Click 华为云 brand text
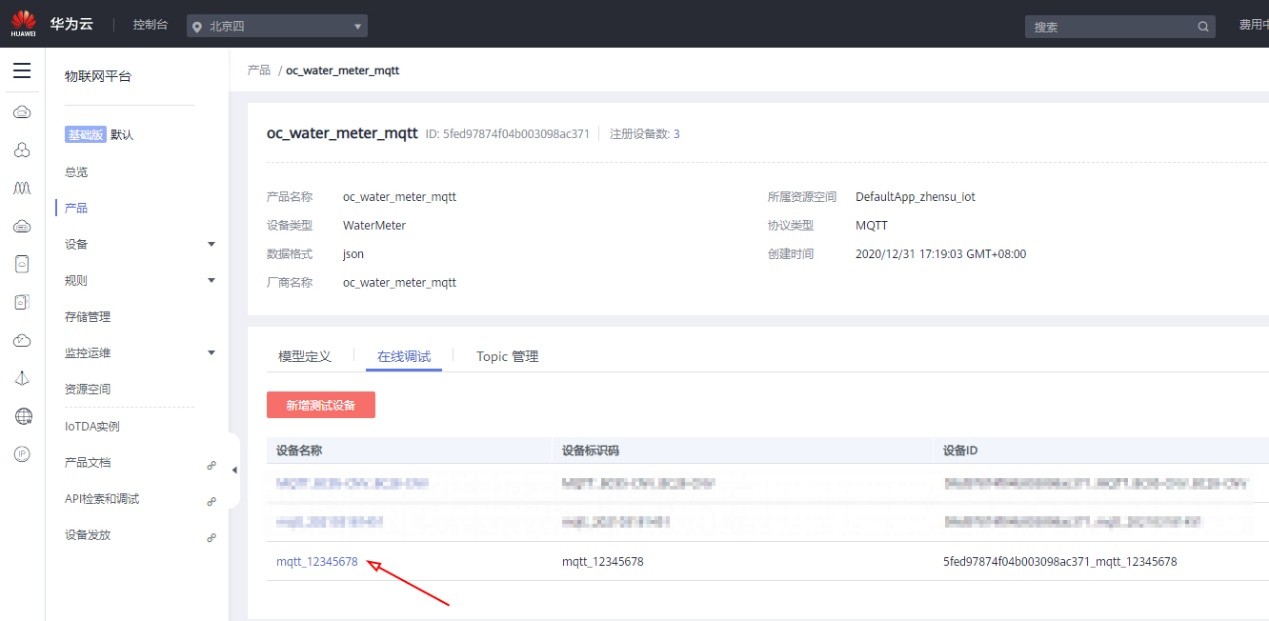Screen dimensions: 1269x621 (x=72, y=24)
